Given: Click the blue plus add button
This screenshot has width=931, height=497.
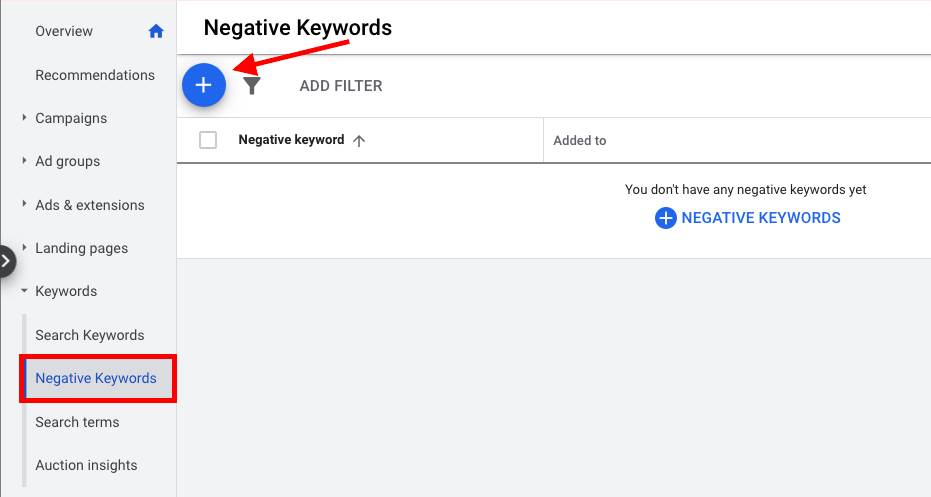Looking at the screenshot, I should click(204, 85).
